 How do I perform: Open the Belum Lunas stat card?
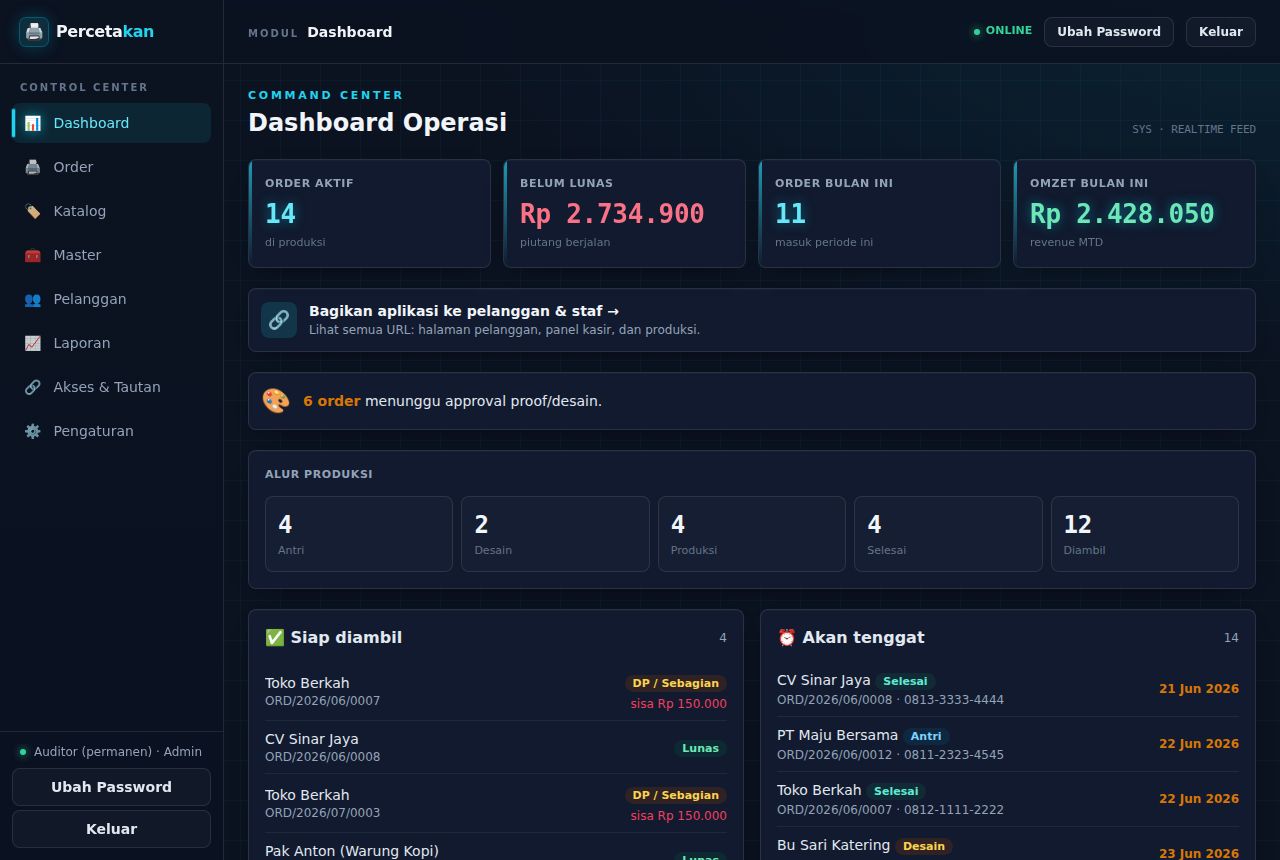(624, 214)
